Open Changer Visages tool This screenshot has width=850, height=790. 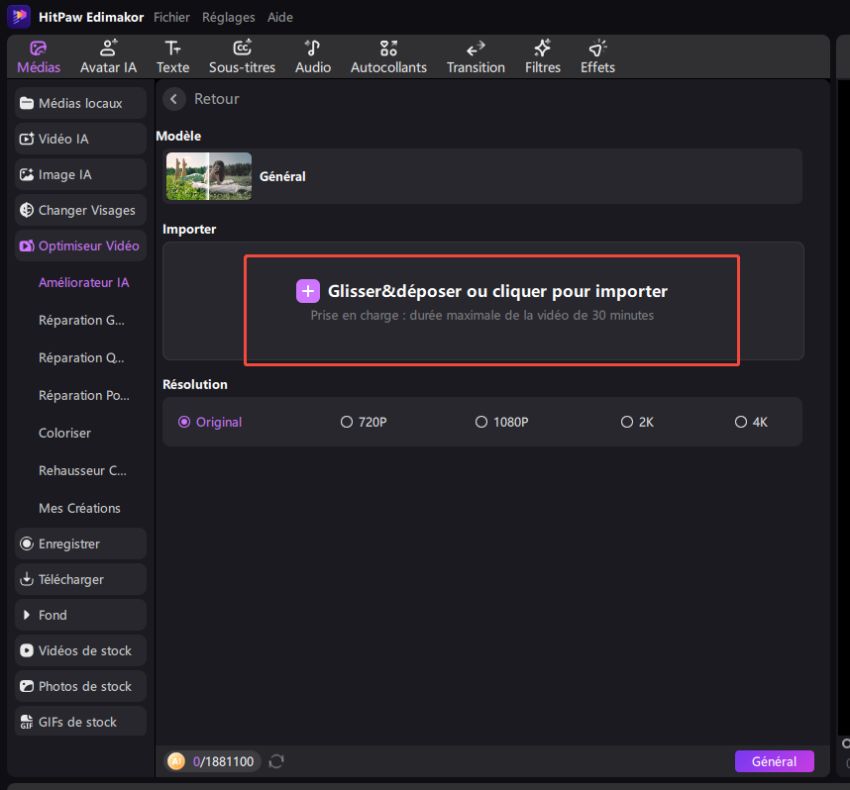tap(80, 210)
